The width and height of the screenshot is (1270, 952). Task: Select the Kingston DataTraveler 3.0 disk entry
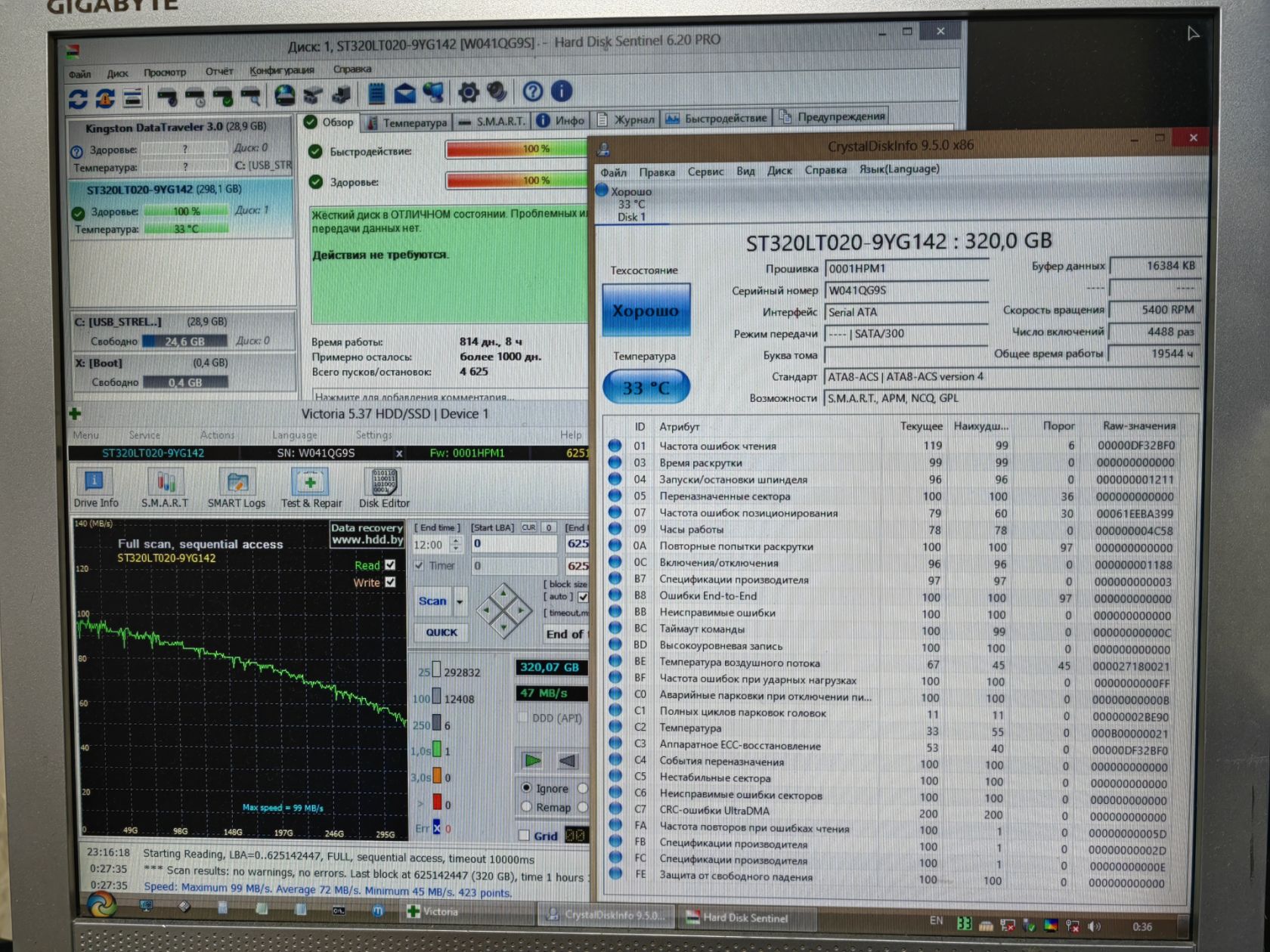[x=181, y=147]
